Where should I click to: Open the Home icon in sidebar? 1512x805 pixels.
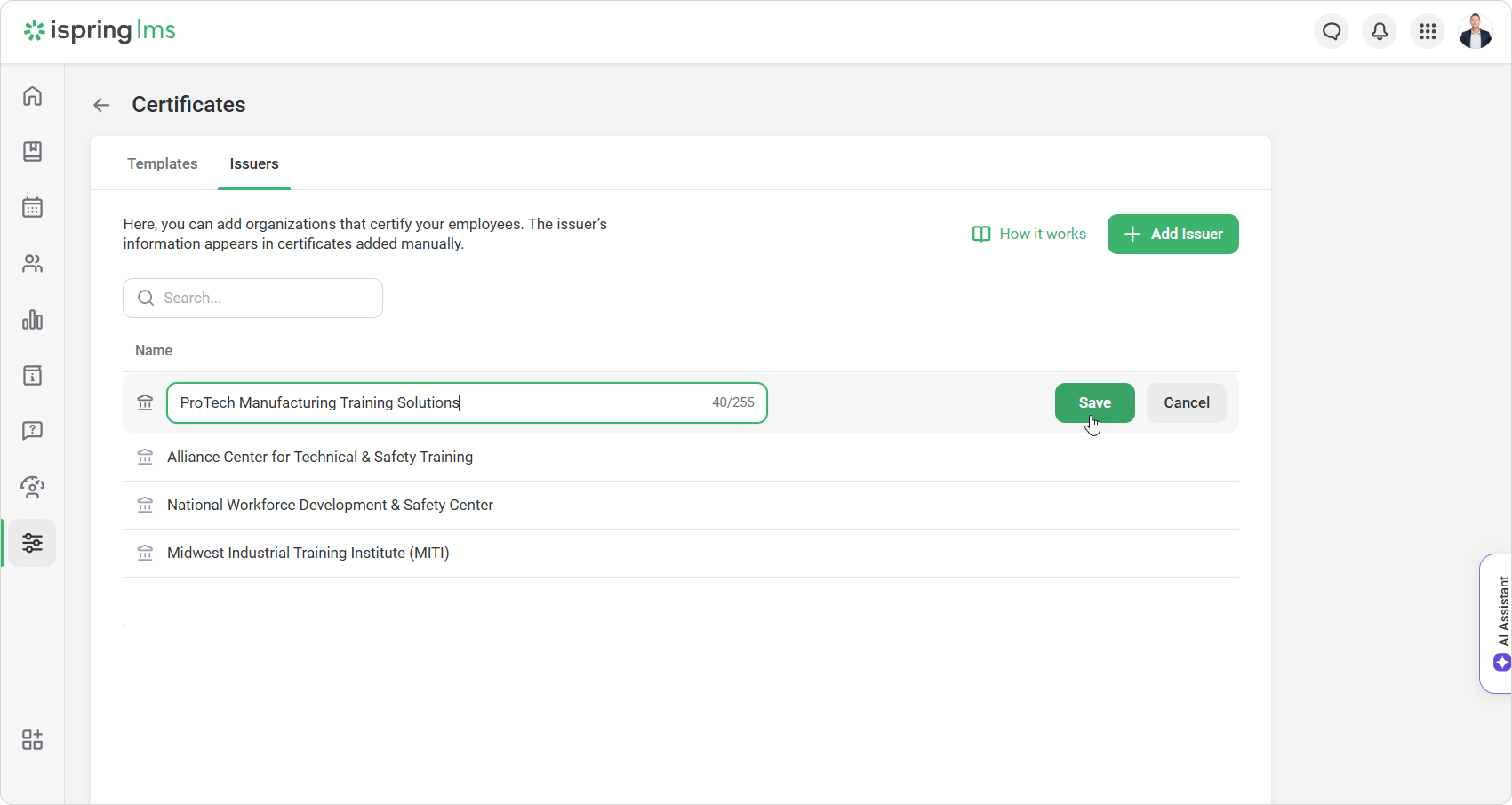coord(32,96)
